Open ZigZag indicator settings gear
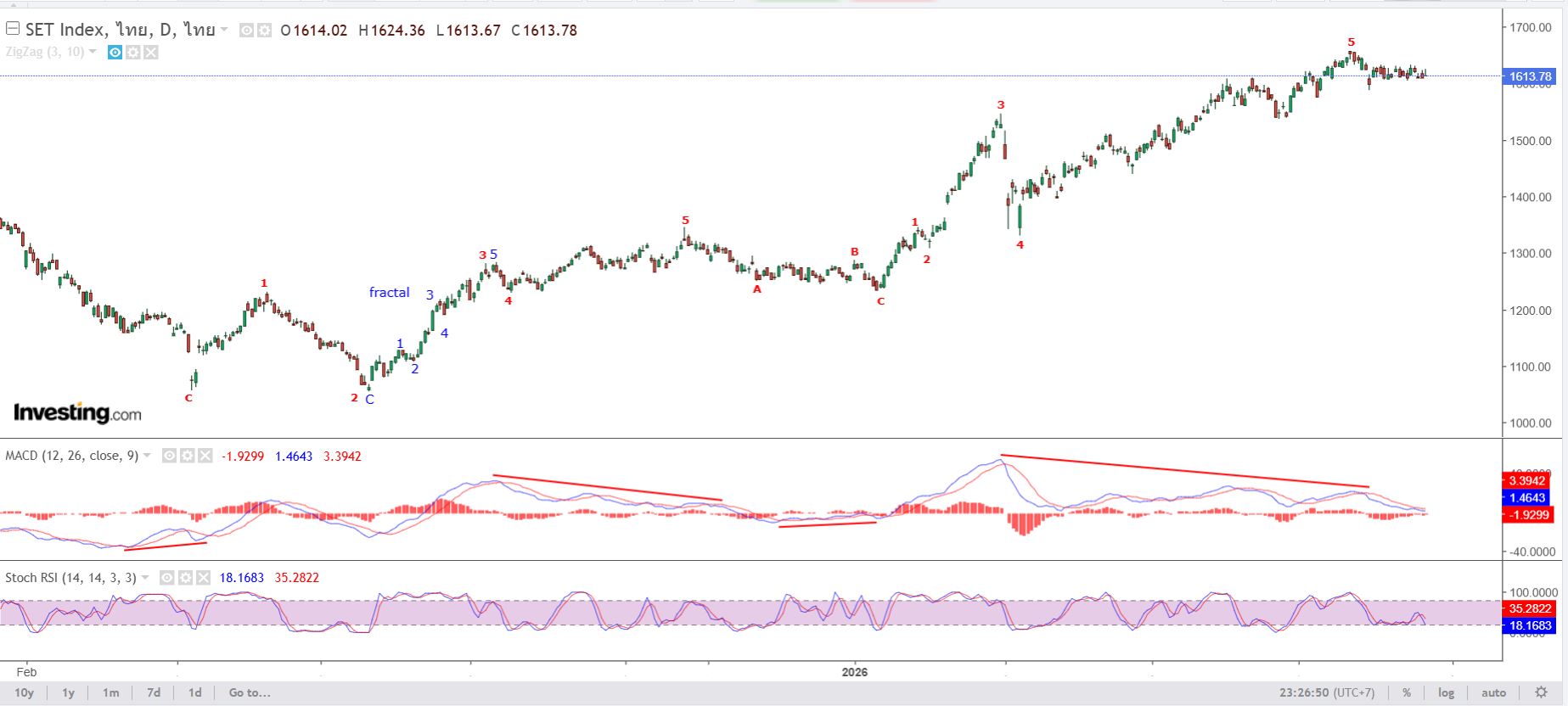1568x706 pixels. click(132, 53)
